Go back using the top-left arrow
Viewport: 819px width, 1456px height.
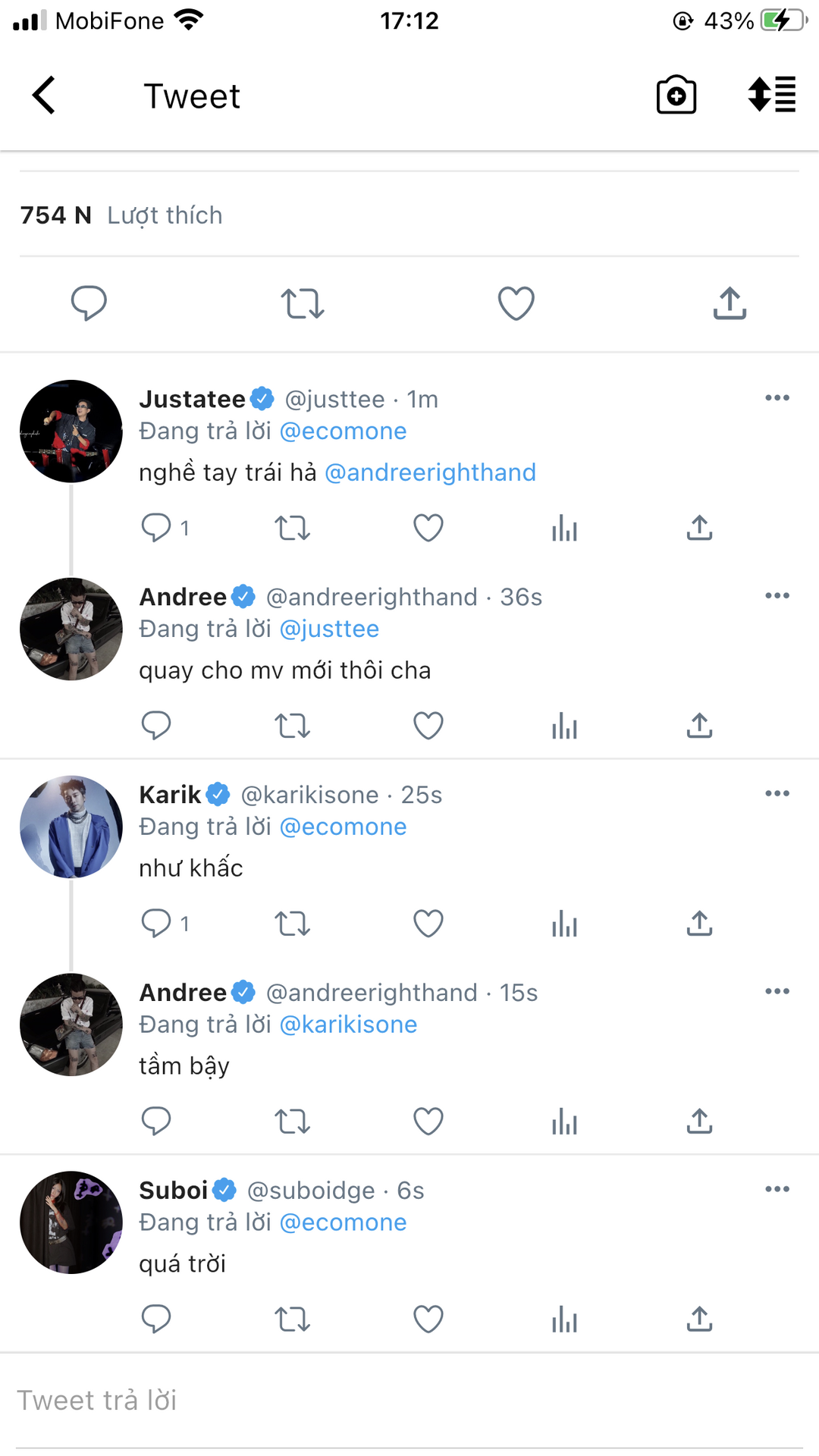(x=44, y=96)
